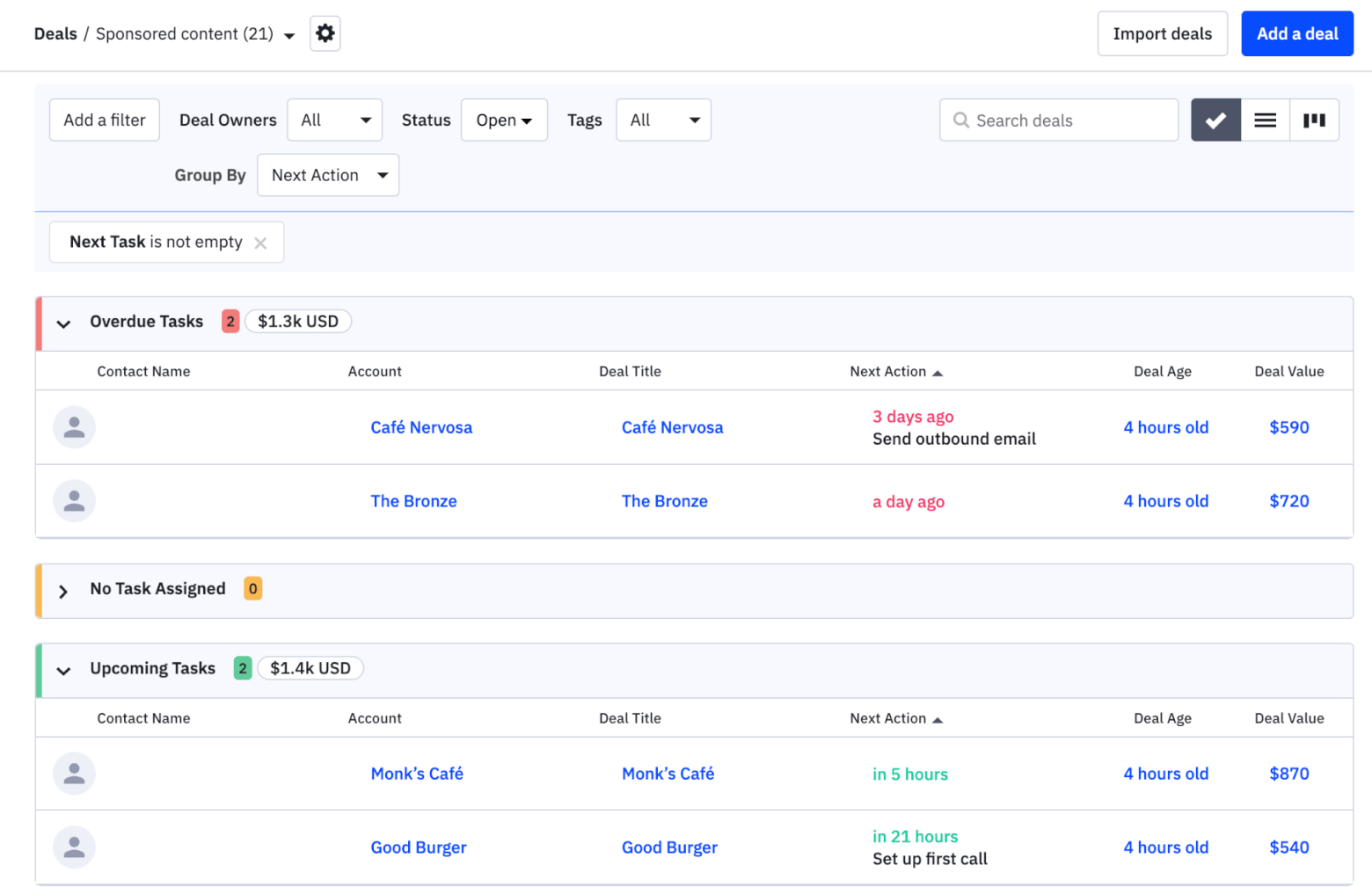Collapse the Upcoming Tasks group
1372x887 pixels.
pos(63,671)
